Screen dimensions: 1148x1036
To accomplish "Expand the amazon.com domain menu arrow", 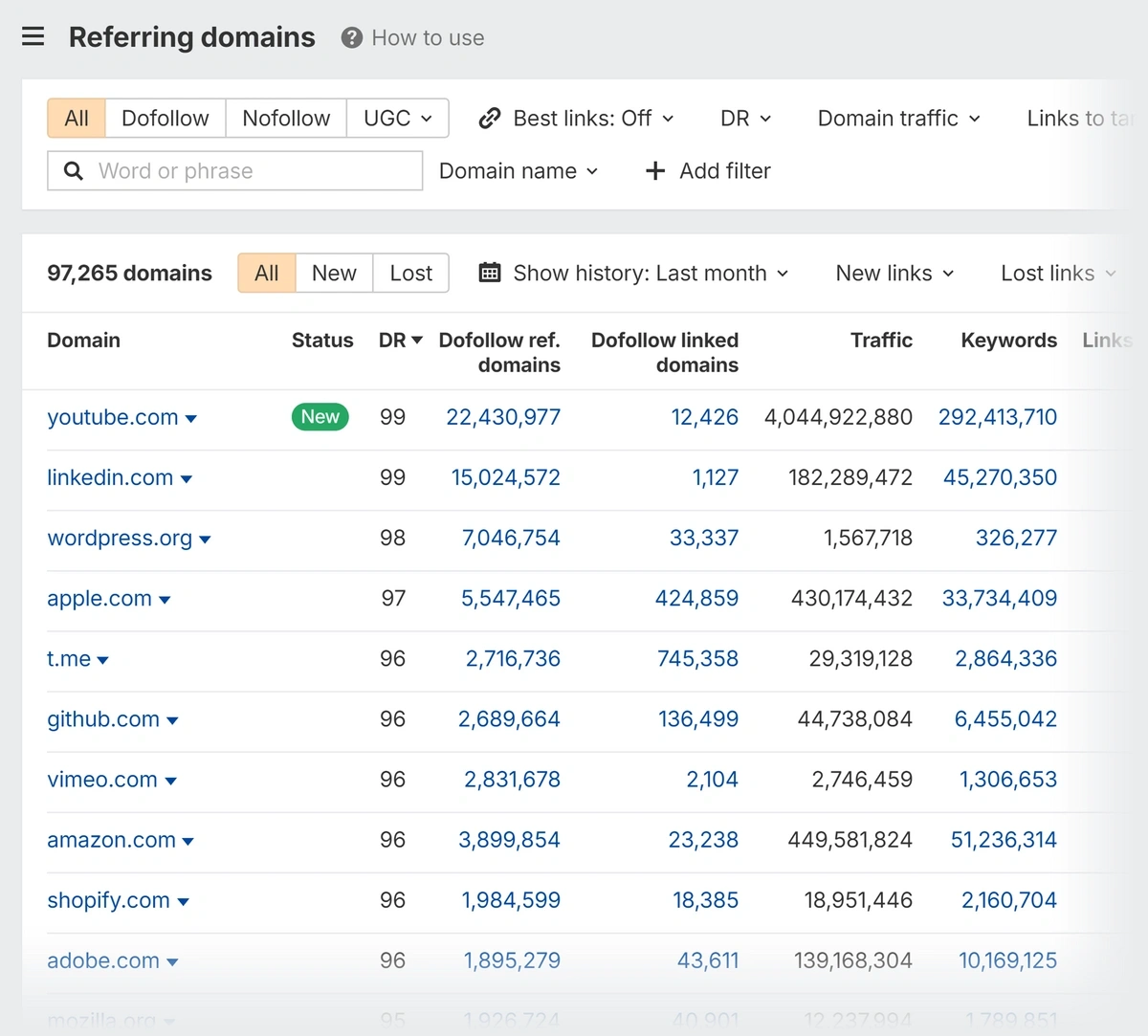I will pos(188,841).
